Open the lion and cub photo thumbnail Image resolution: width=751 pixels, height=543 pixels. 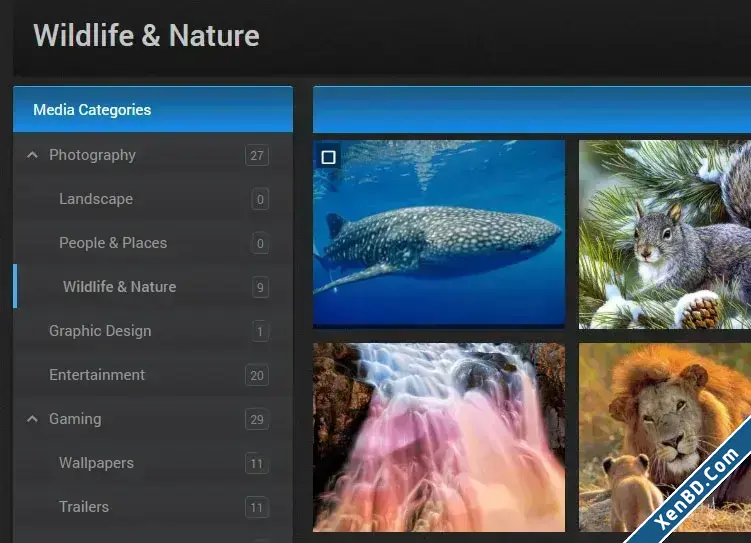tap(665, 437)
